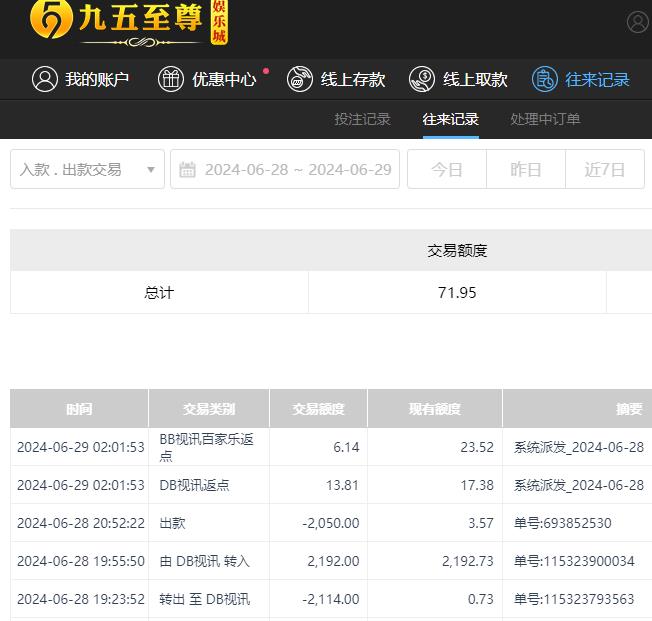Click the 交易额度 table column header
Viewport: 652px width, 621px height.
(318, 409)
